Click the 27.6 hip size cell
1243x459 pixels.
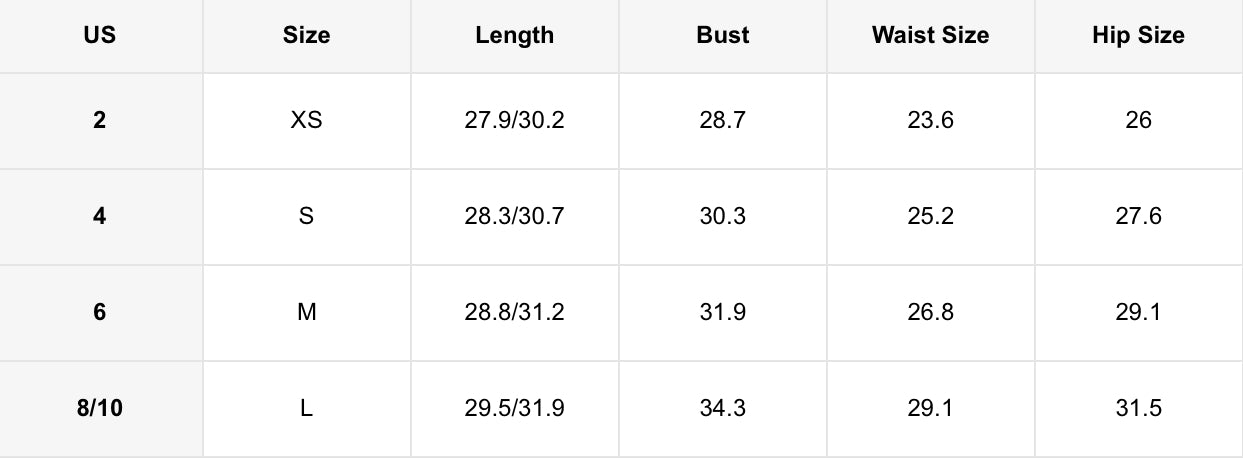point(1138,216)
